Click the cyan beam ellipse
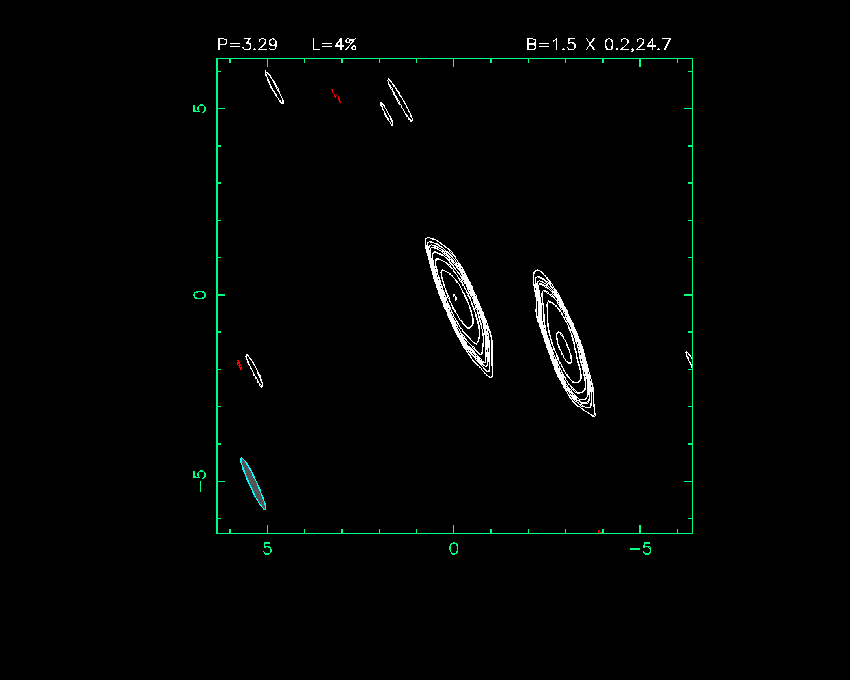Image resolution: width=850 pixels, height=680 pixels. [253, 484]
